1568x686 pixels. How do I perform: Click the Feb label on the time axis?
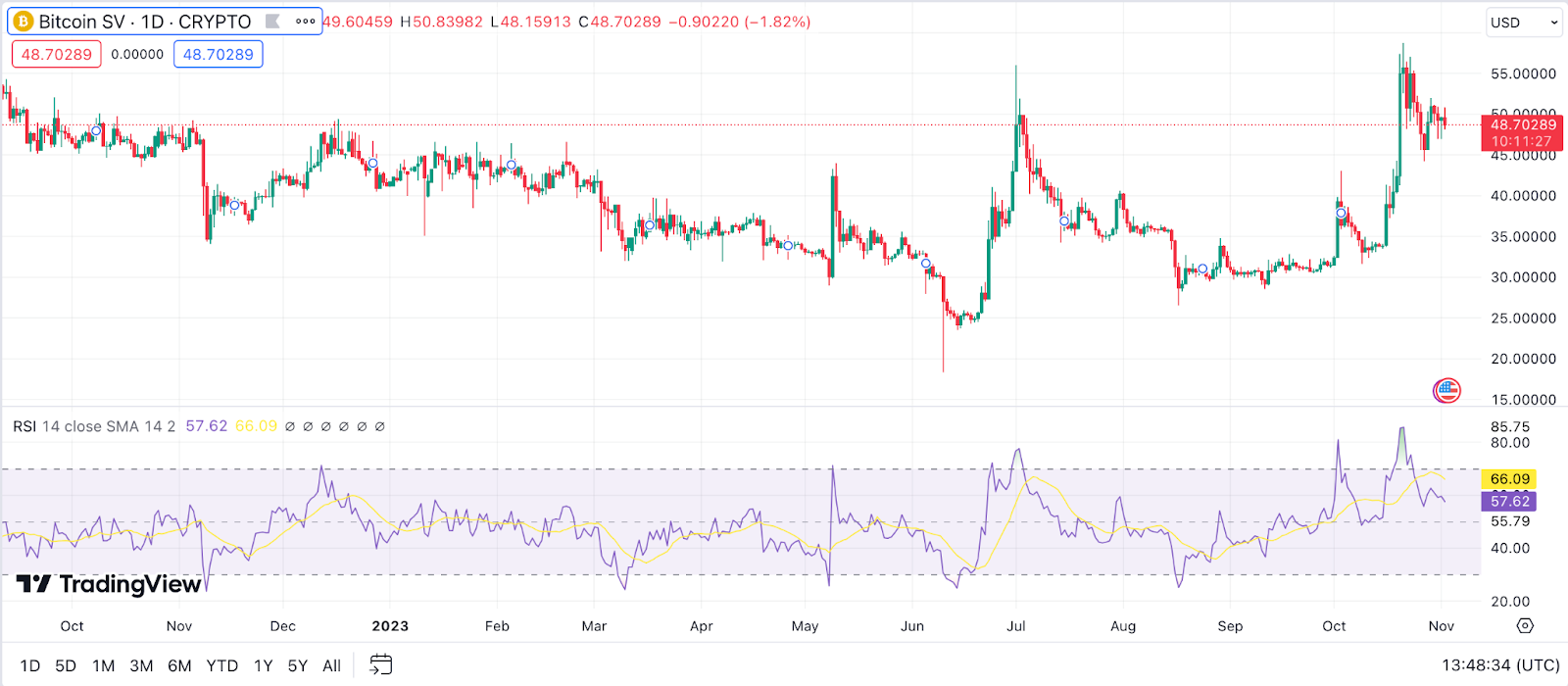tap(497, 626)
